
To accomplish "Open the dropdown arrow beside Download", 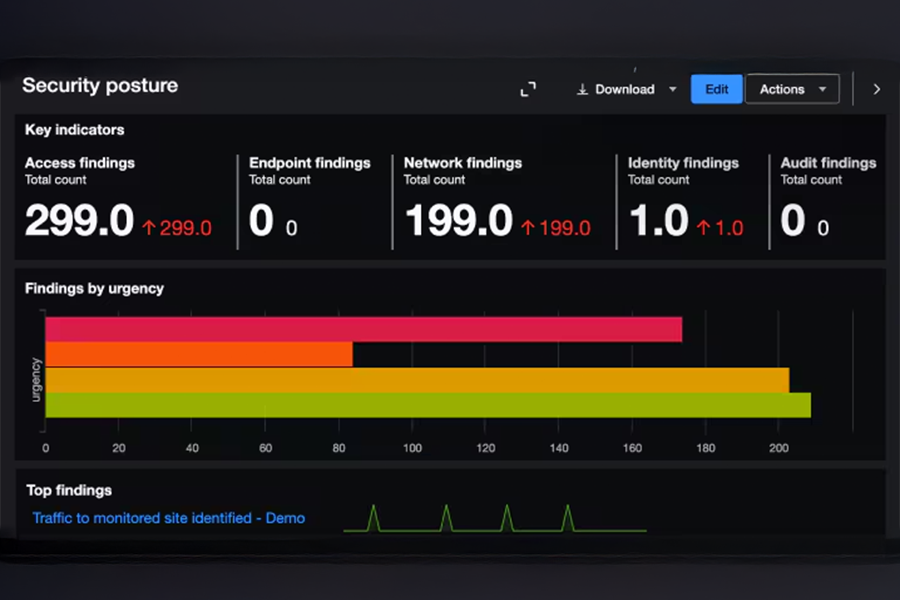I will pos(672,89).
